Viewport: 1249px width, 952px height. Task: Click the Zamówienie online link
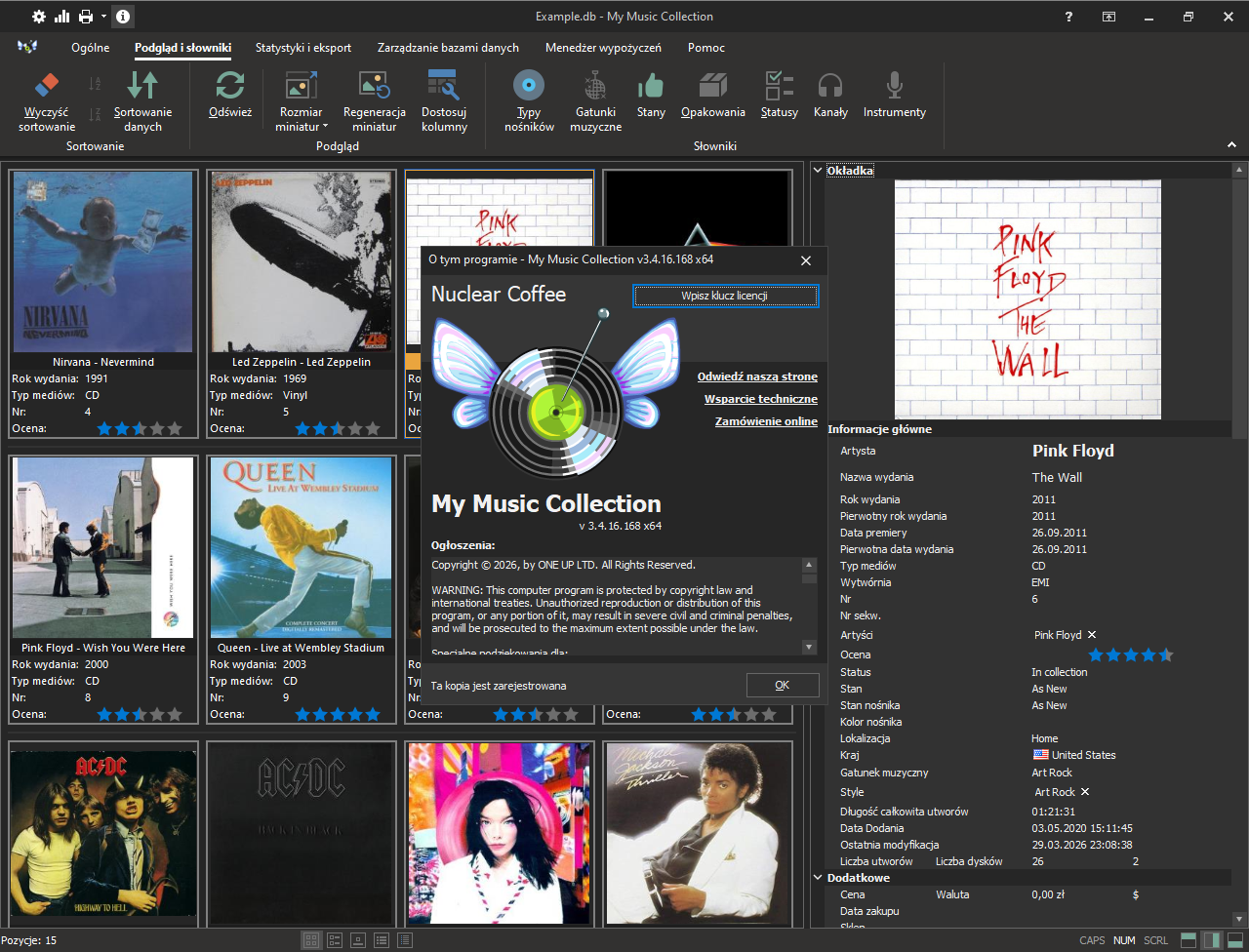coord(766,421)
